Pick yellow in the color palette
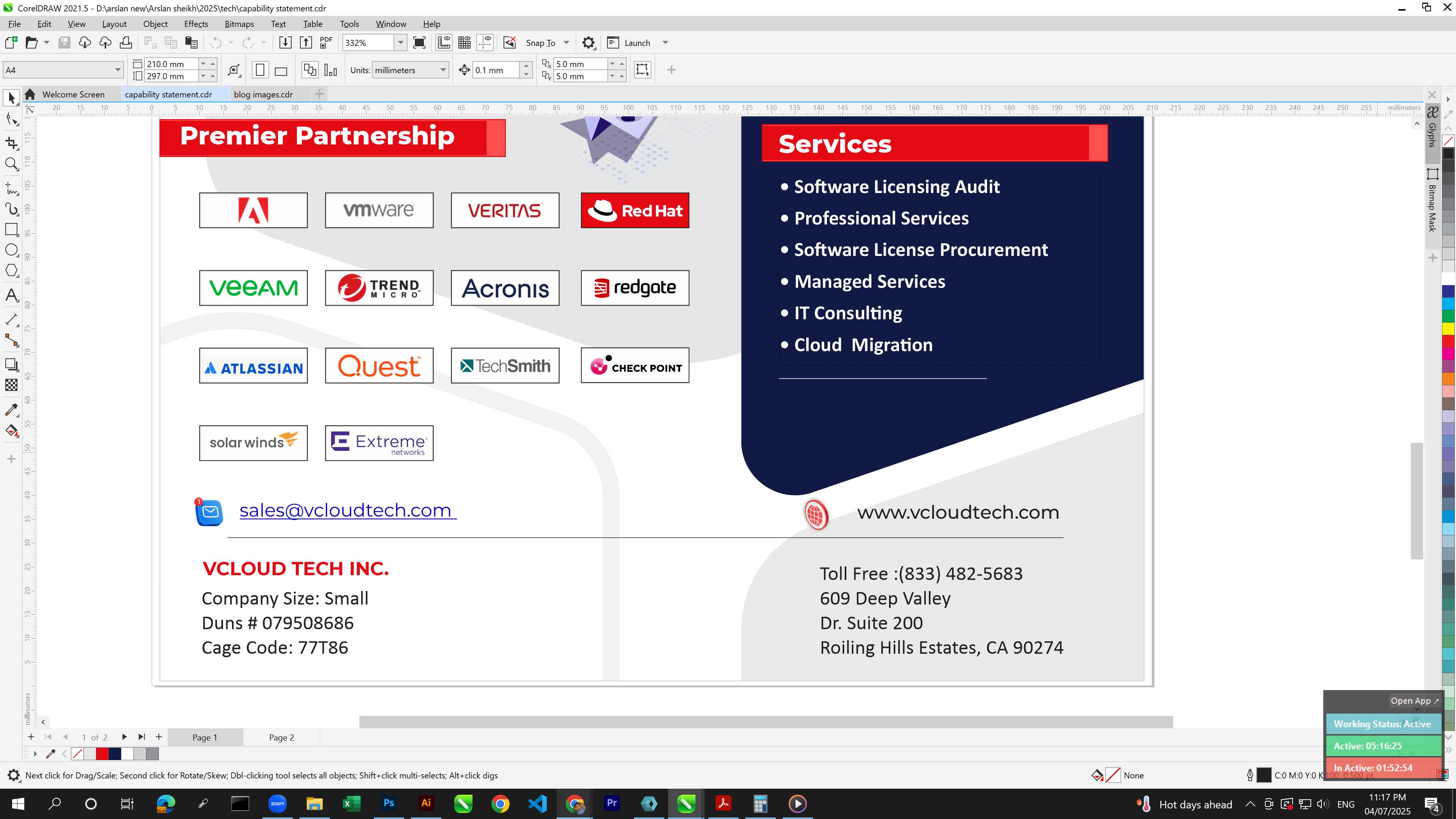Screen dimensions: 1456x819 pyautogui.click(x=1448, y=328)
